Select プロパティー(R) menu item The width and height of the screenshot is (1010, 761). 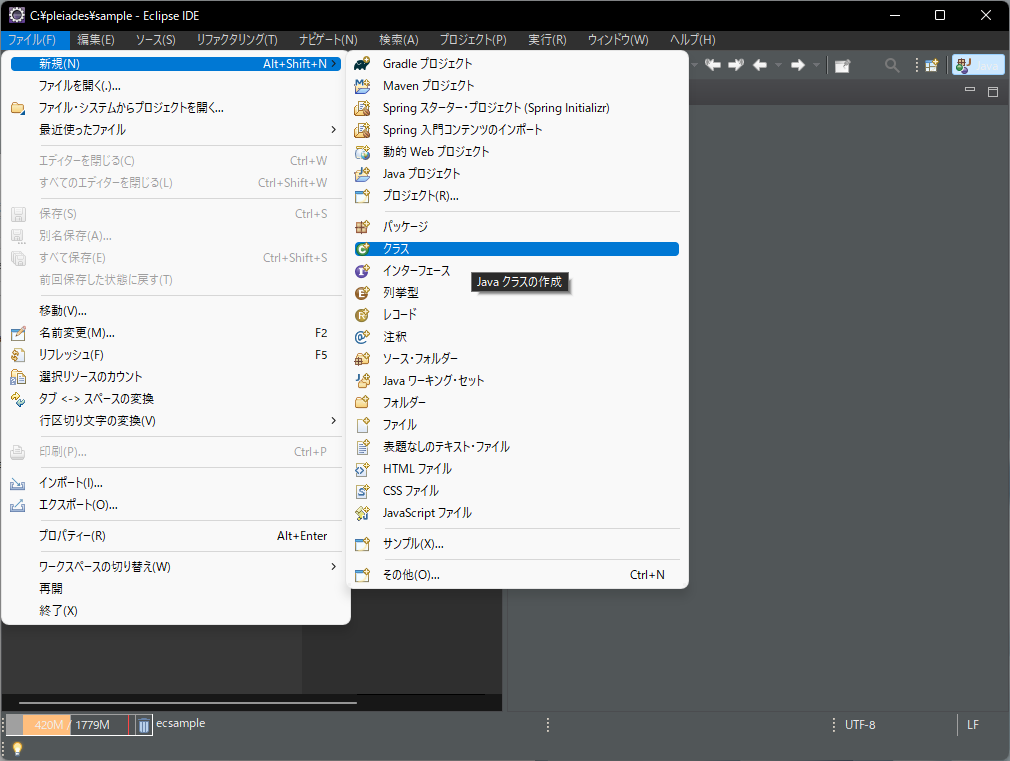coord(175,535)
